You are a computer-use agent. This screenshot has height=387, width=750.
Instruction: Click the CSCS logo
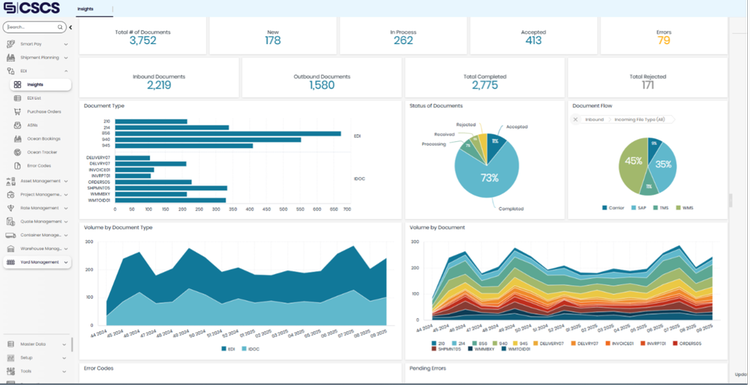click(x=32, y=8)
